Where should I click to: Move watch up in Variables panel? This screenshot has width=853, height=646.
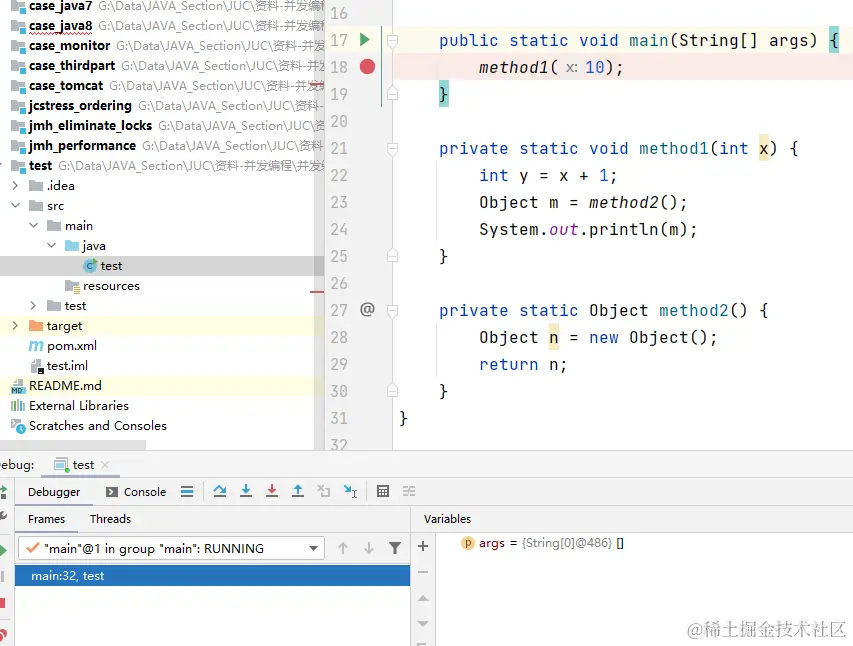click(x=423, y=598)
